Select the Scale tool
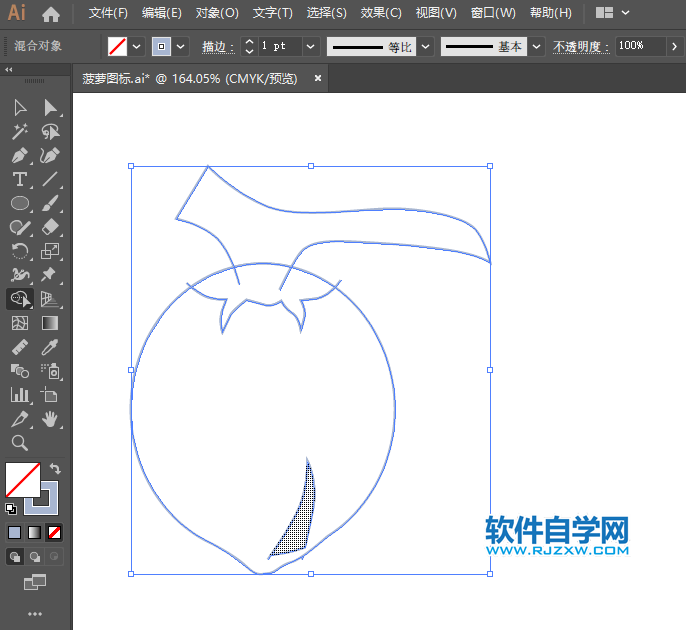Image resolution: width=686 pixels, height=630 pixels. click(x=50, y=252)
